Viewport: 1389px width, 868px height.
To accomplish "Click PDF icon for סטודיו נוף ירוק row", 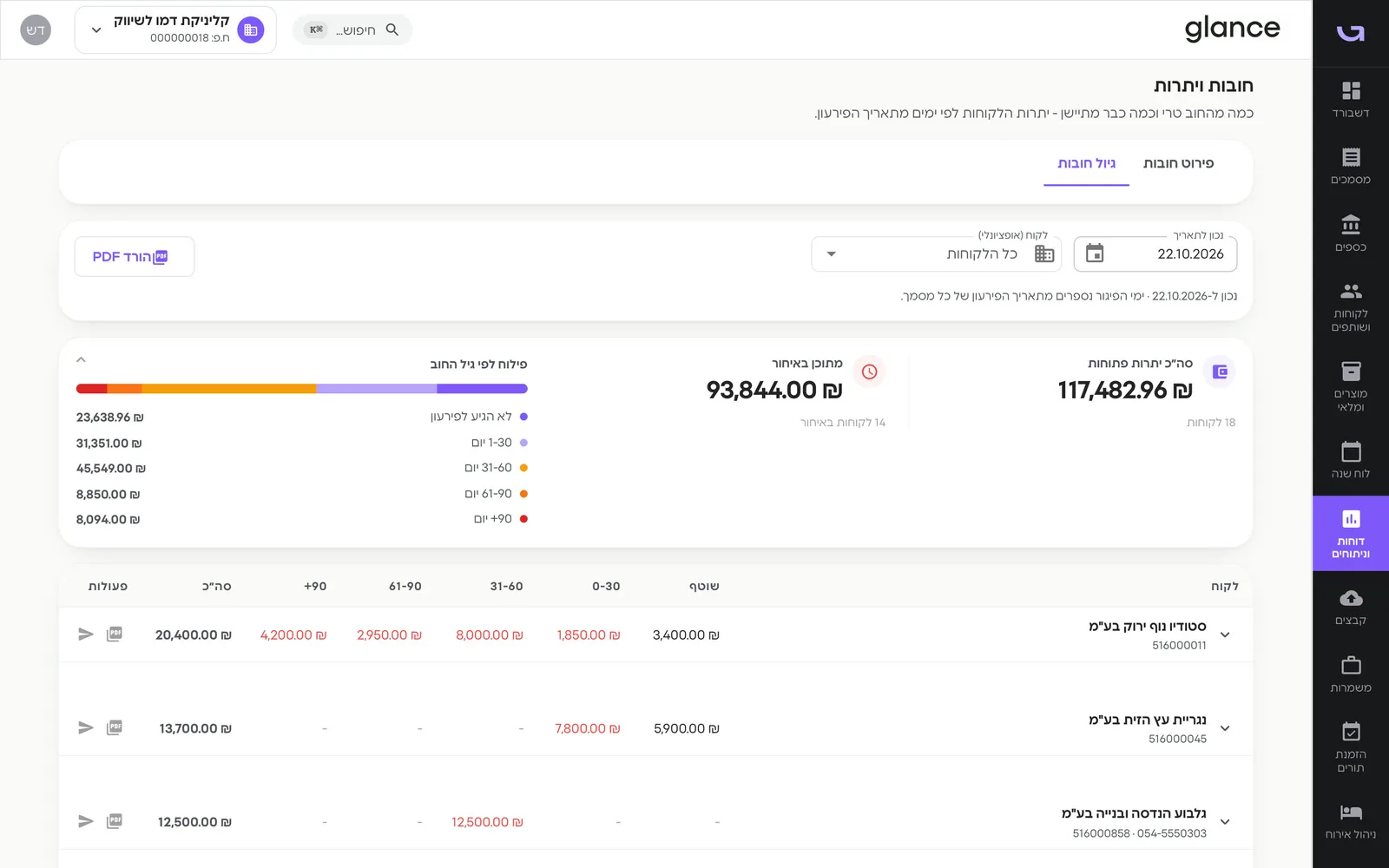I will [115, 635].
